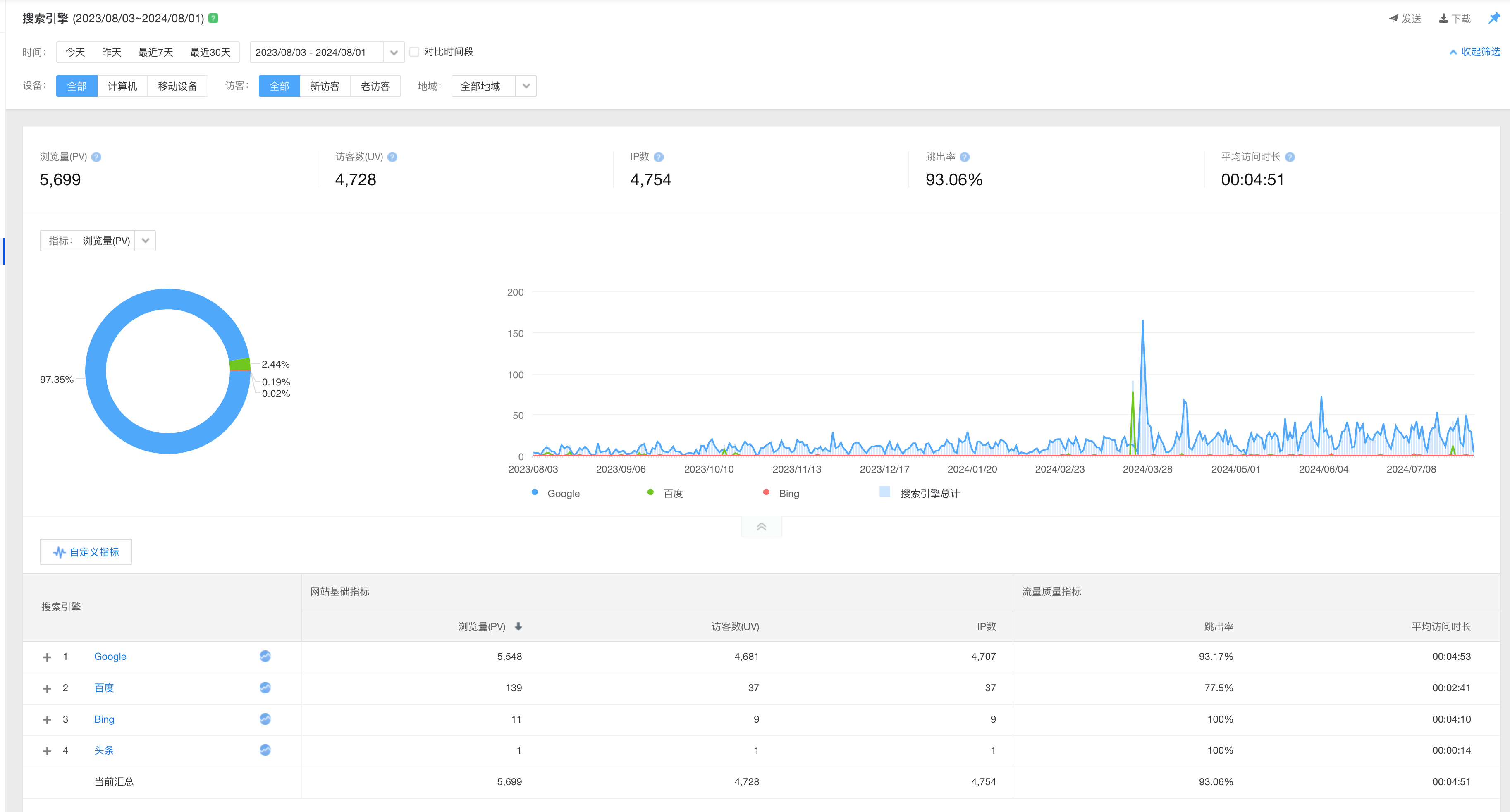Click the 访客数(UV) column header

pyautogui.click(x=735, y=626)
